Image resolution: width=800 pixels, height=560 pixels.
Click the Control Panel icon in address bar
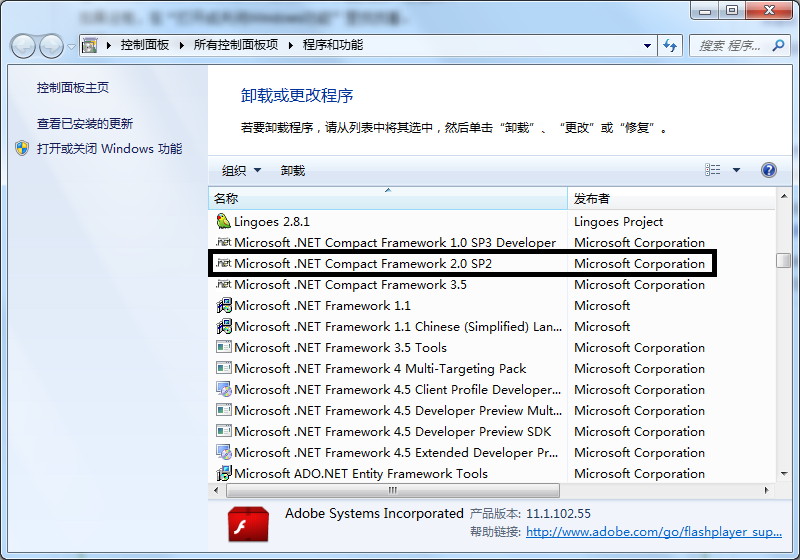tap(90, 45)
